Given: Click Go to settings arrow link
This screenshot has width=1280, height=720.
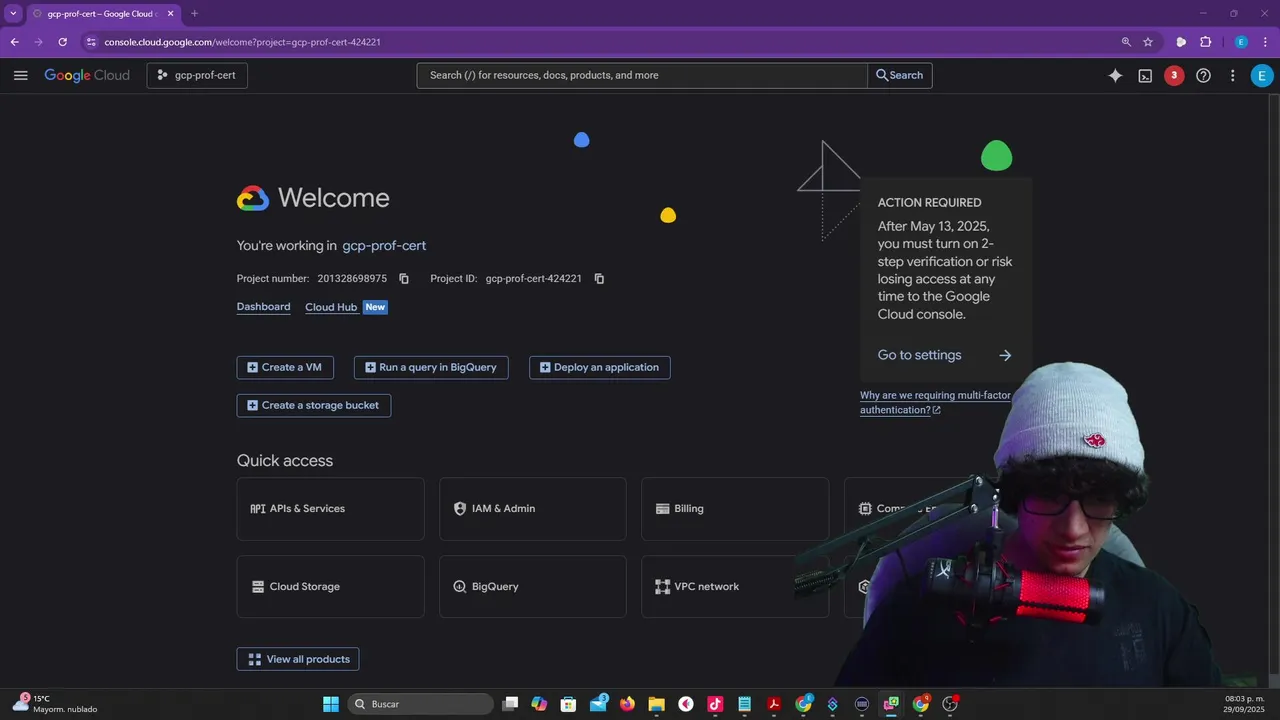Looking at the screenshot, I should pyautogui.click(x=945, y=355).
